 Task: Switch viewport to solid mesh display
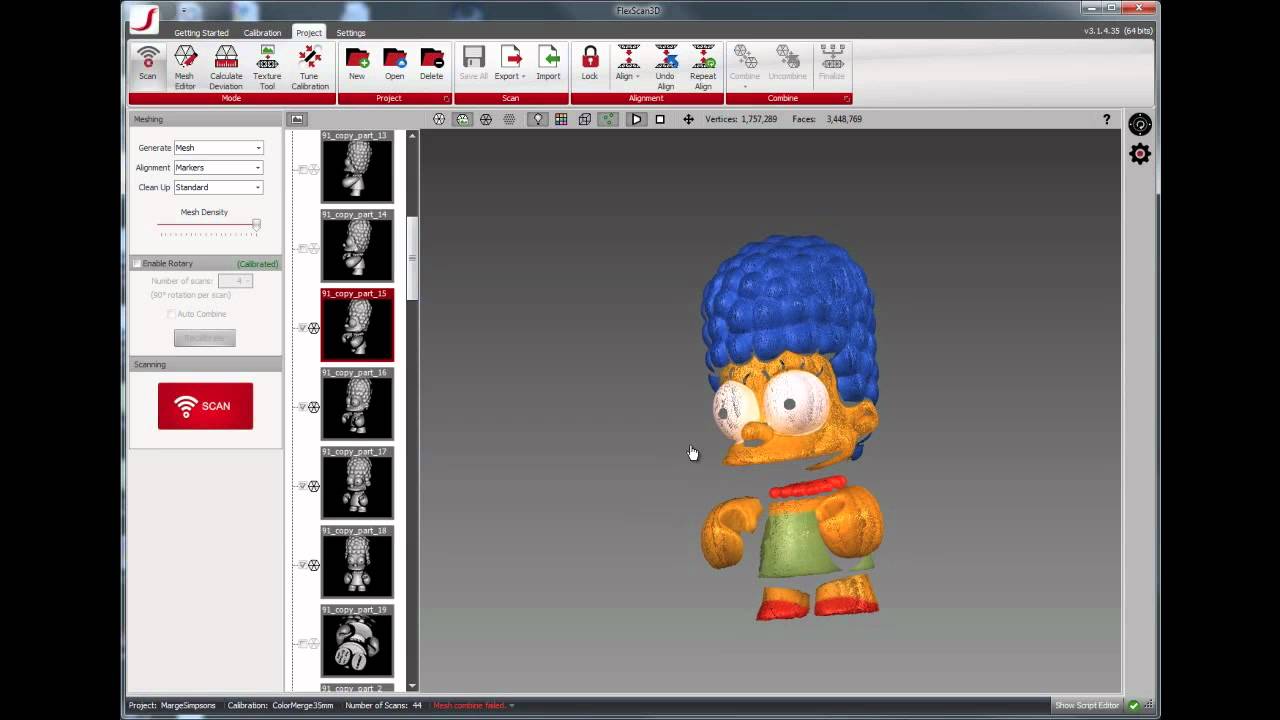pos(439,119)
